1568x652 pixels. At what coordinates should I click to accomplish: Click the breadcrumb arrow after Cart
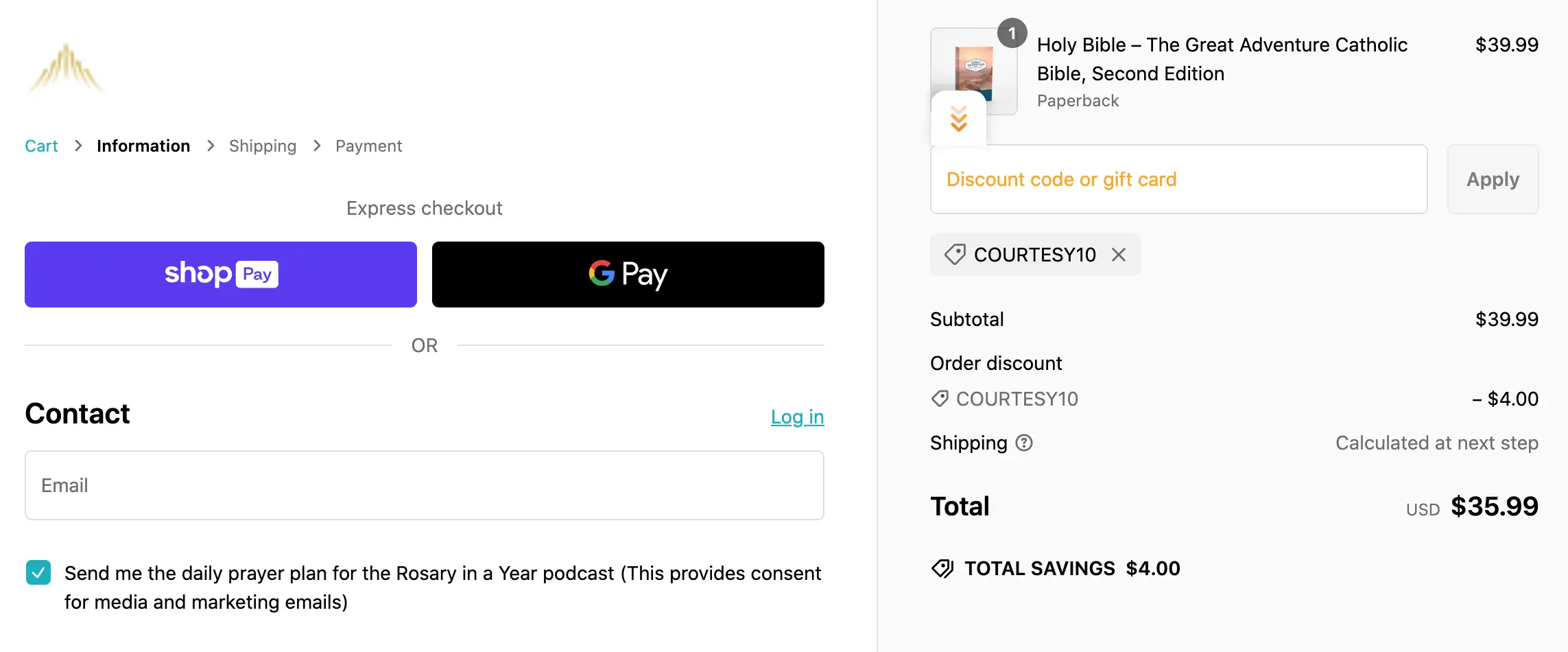[78, 146]
